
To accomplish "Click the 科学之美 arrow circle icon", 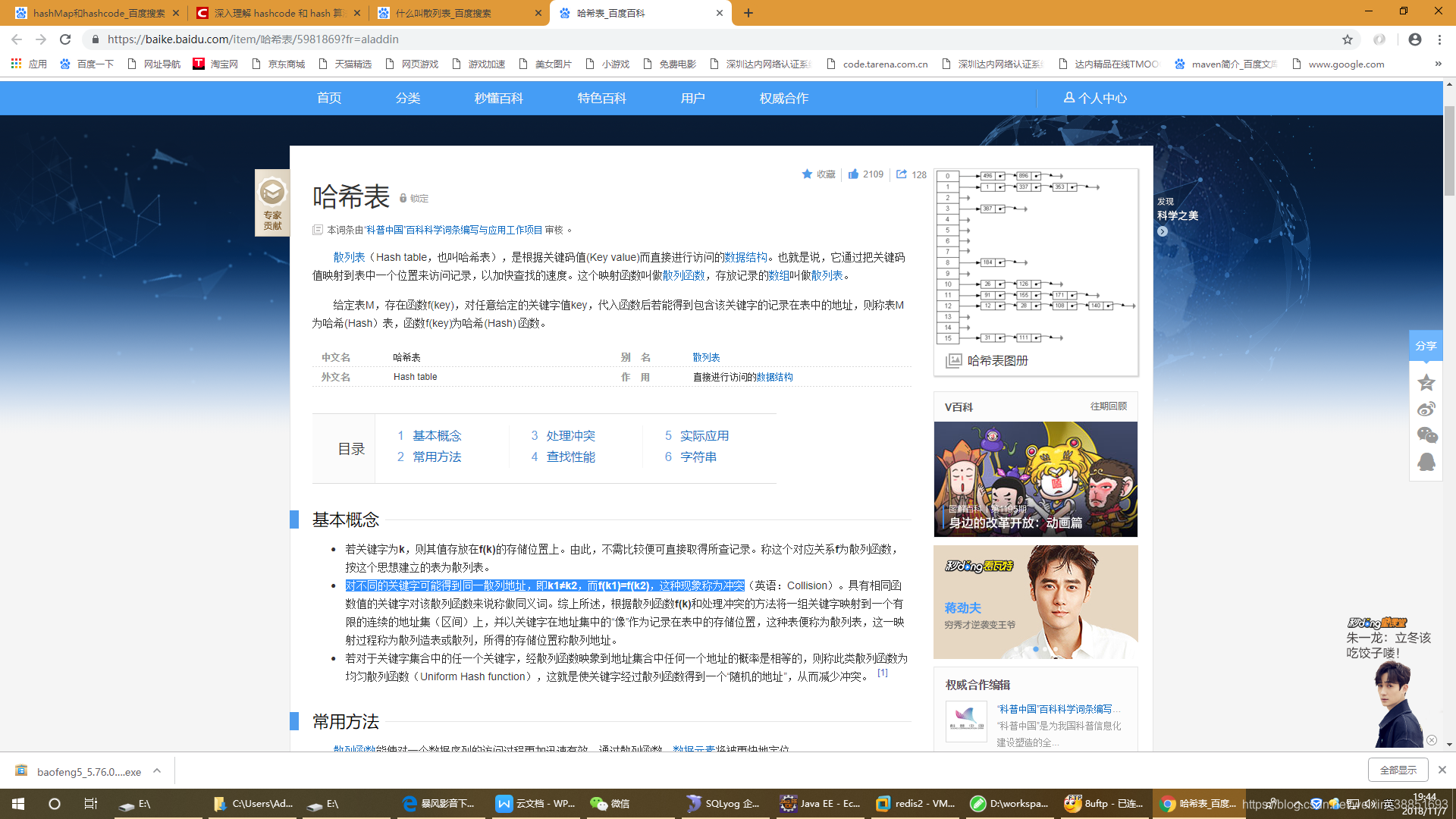I will tap(1163, 231).
